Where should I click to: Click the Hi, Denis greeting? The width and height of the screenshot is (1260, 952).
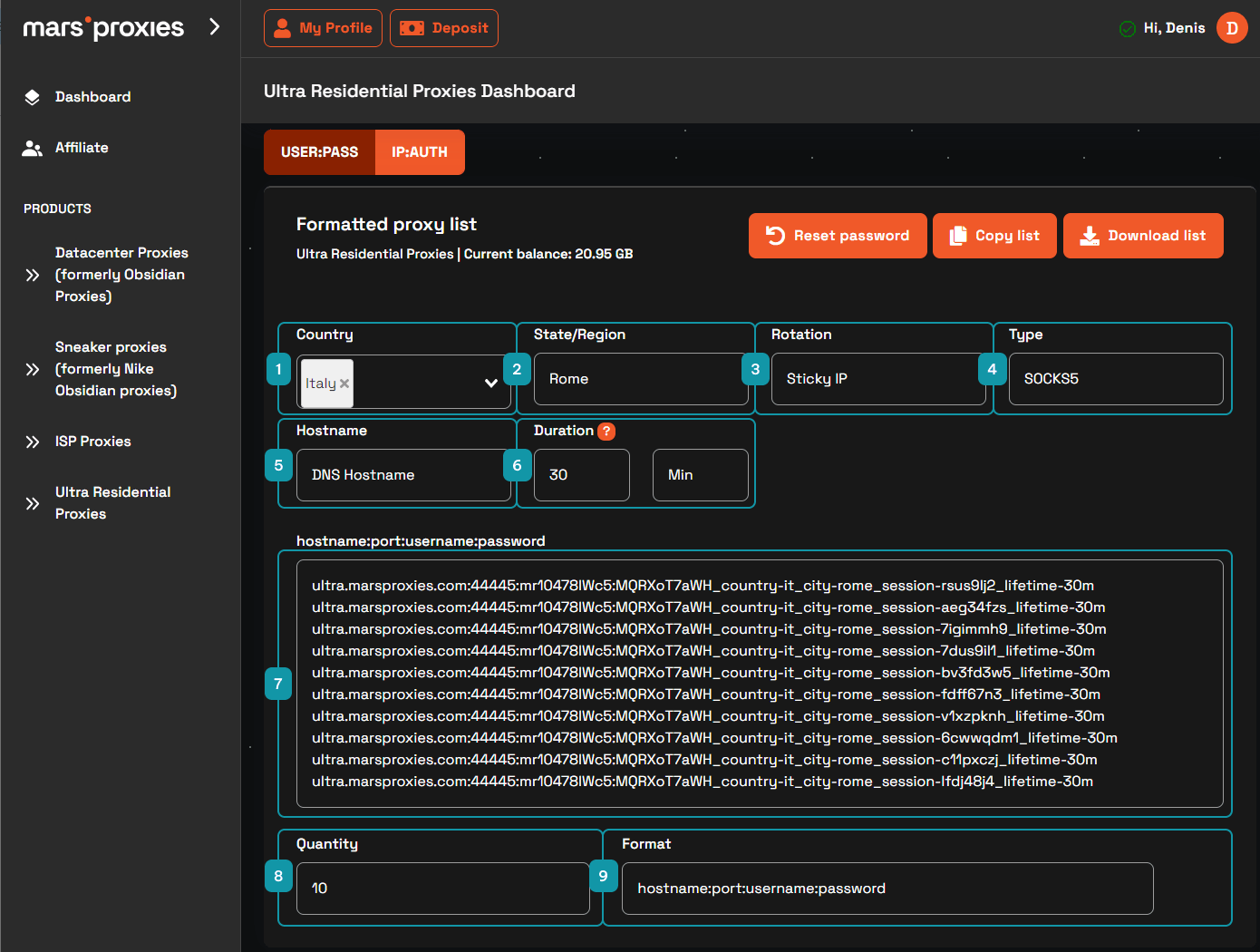(1174, 28)
